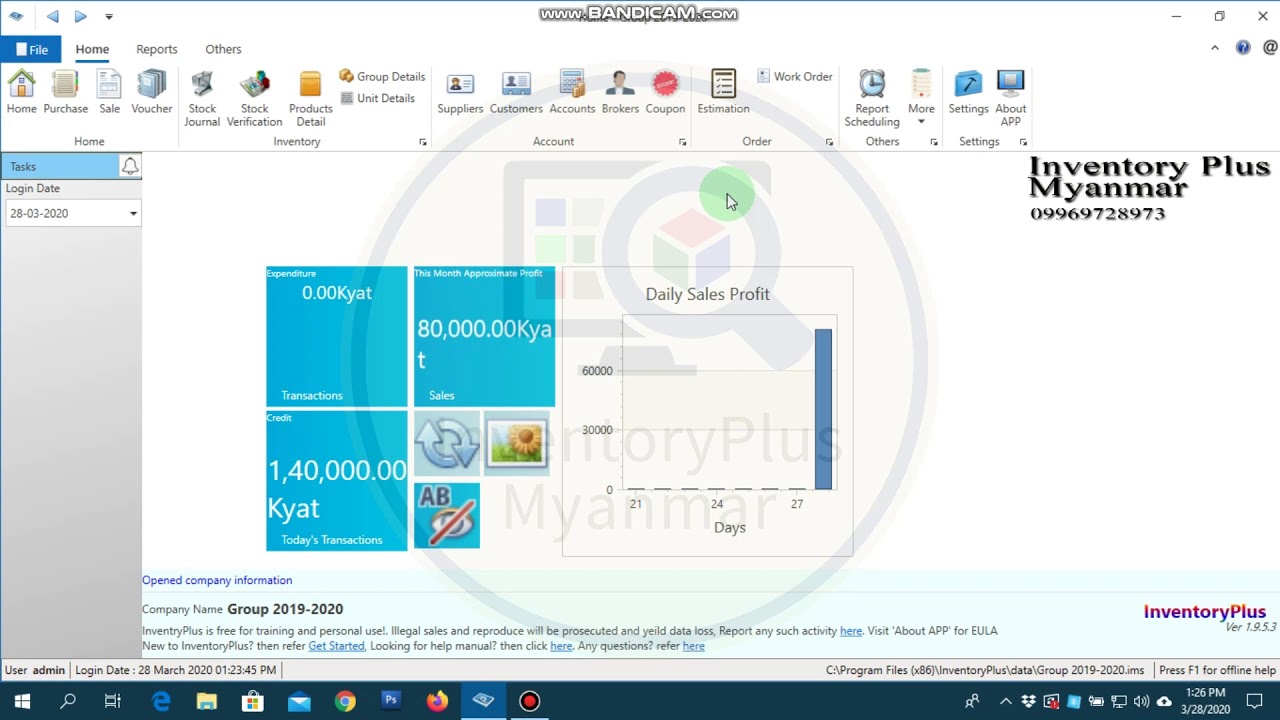Open Group Details
Viewport: 1280px width, 720px height.
[382, 76]
